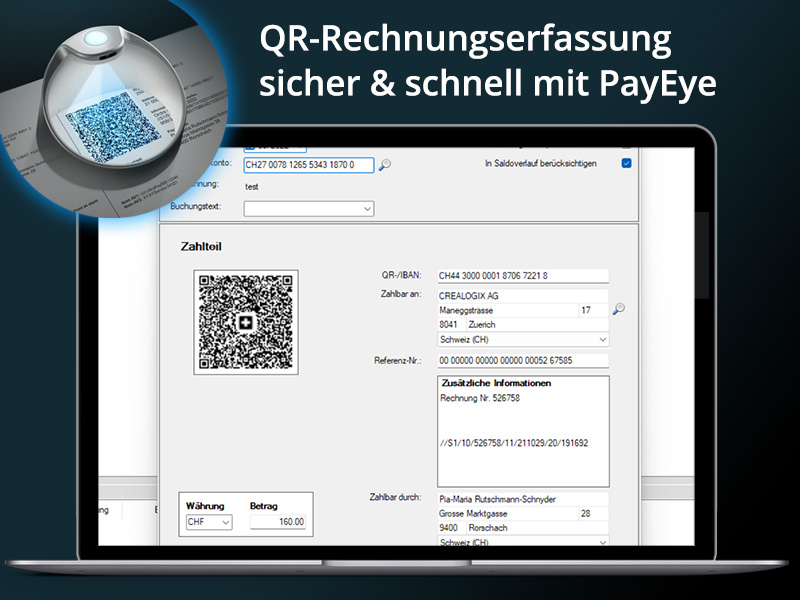Click the house number field showing 17
This screenshot has width=800, height=600.
(x=594, y=310)
